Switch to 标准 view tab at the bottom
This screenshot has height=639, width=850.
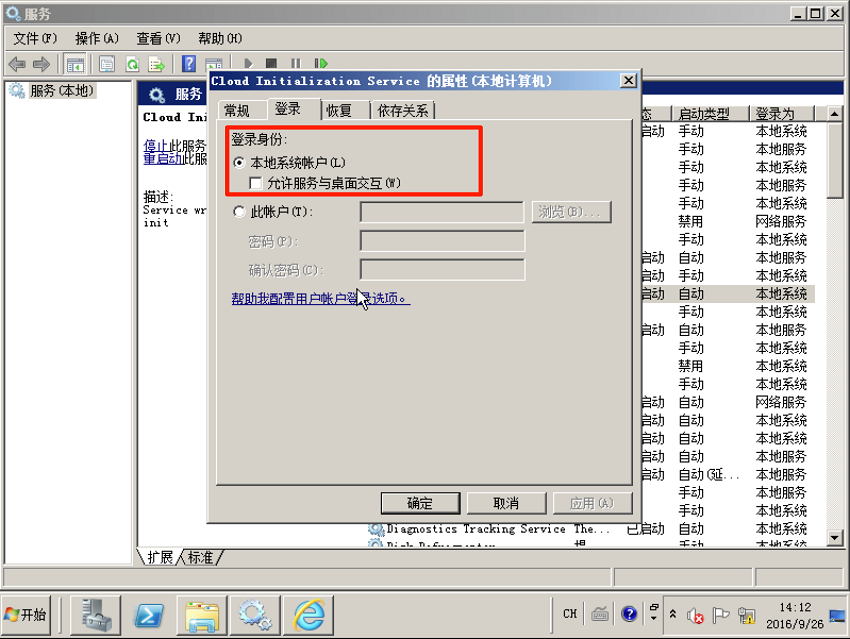(x=201, y=557)
